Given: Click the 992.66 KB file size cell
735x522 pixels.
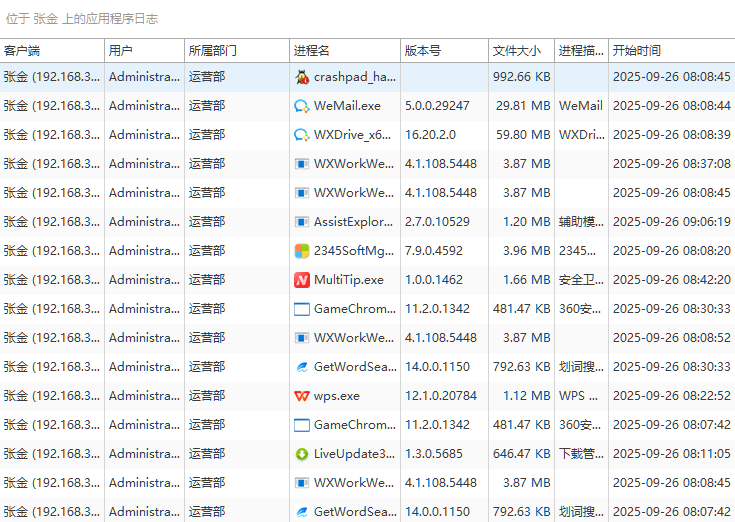Looking at the screenshot, I should [521, 77].
